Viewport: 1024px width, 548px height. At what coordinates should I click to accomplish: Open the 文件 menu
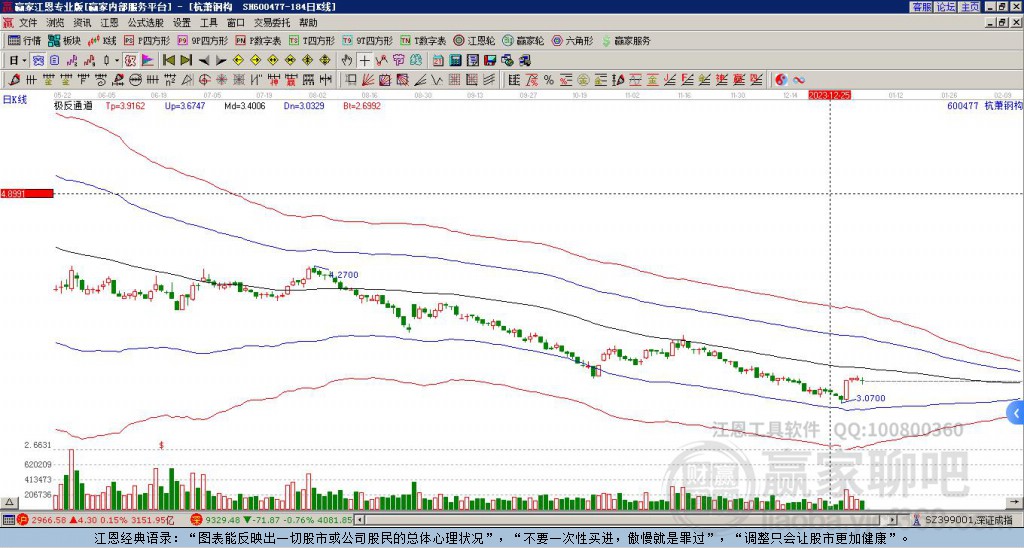coord(28,23)
